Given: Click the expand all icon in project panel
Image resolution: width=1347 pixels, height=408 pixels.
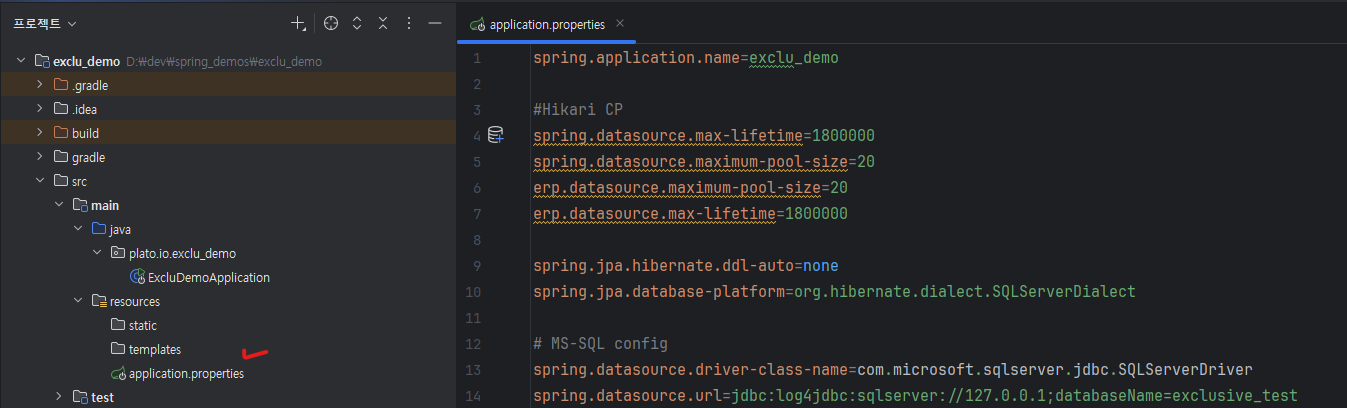Looking at the screenshot, I should tap(357, 22).
